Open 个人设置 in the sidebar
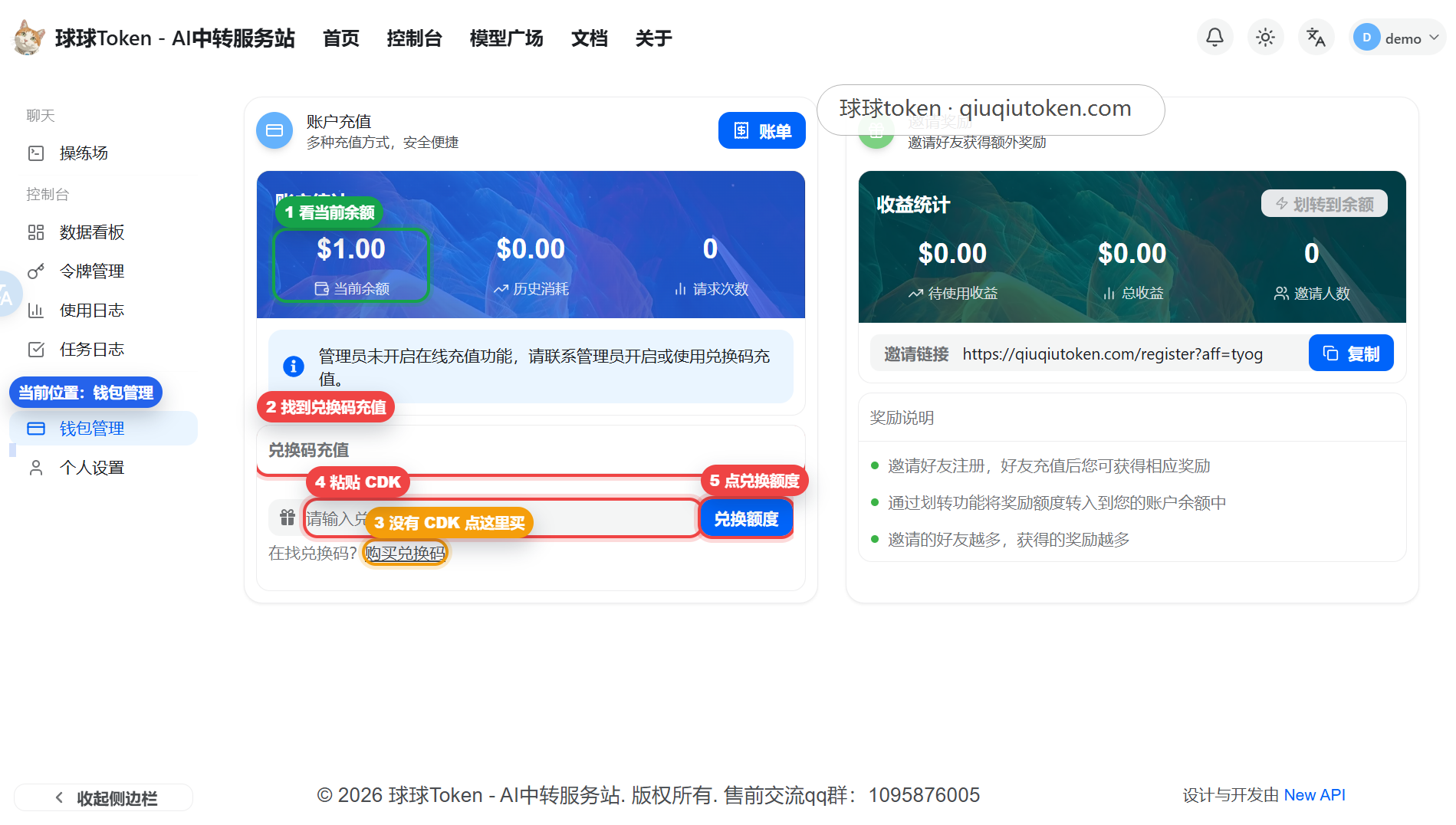The image size is (1456, 825). click(x=104, y=468)
